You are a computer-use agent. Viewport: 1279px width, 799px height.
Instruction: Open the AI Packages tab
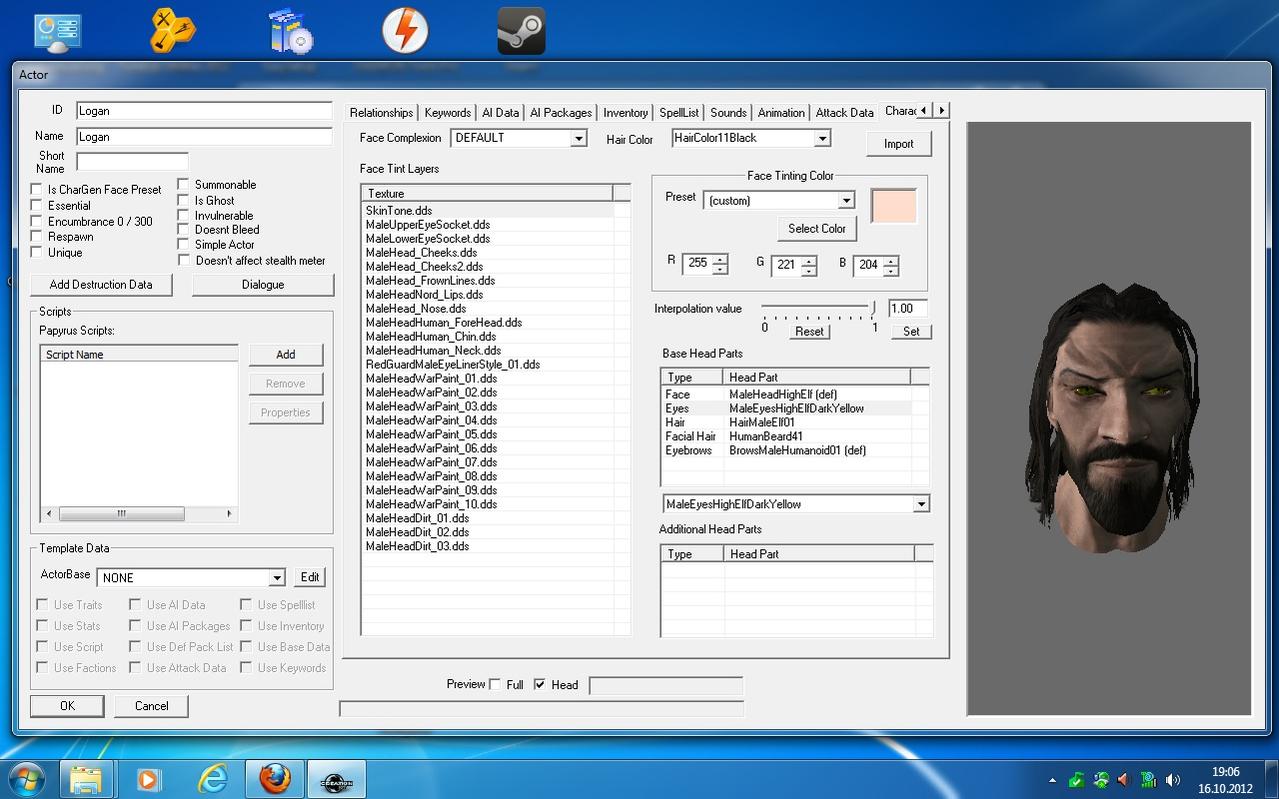tap(561, 113)
